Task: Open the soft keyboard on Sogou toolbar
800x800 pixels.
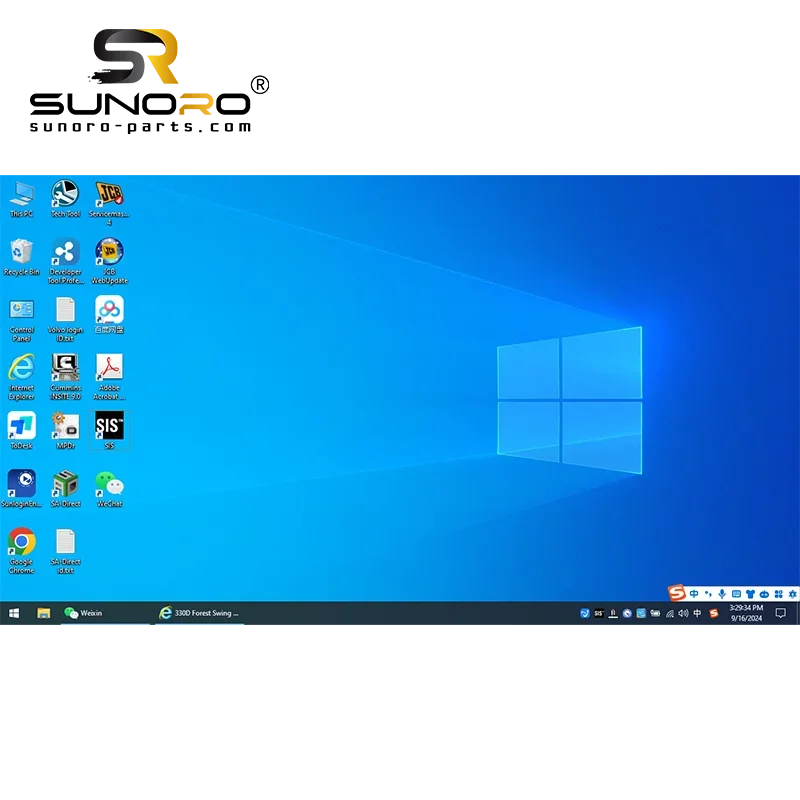Action: tap(736, 594)
